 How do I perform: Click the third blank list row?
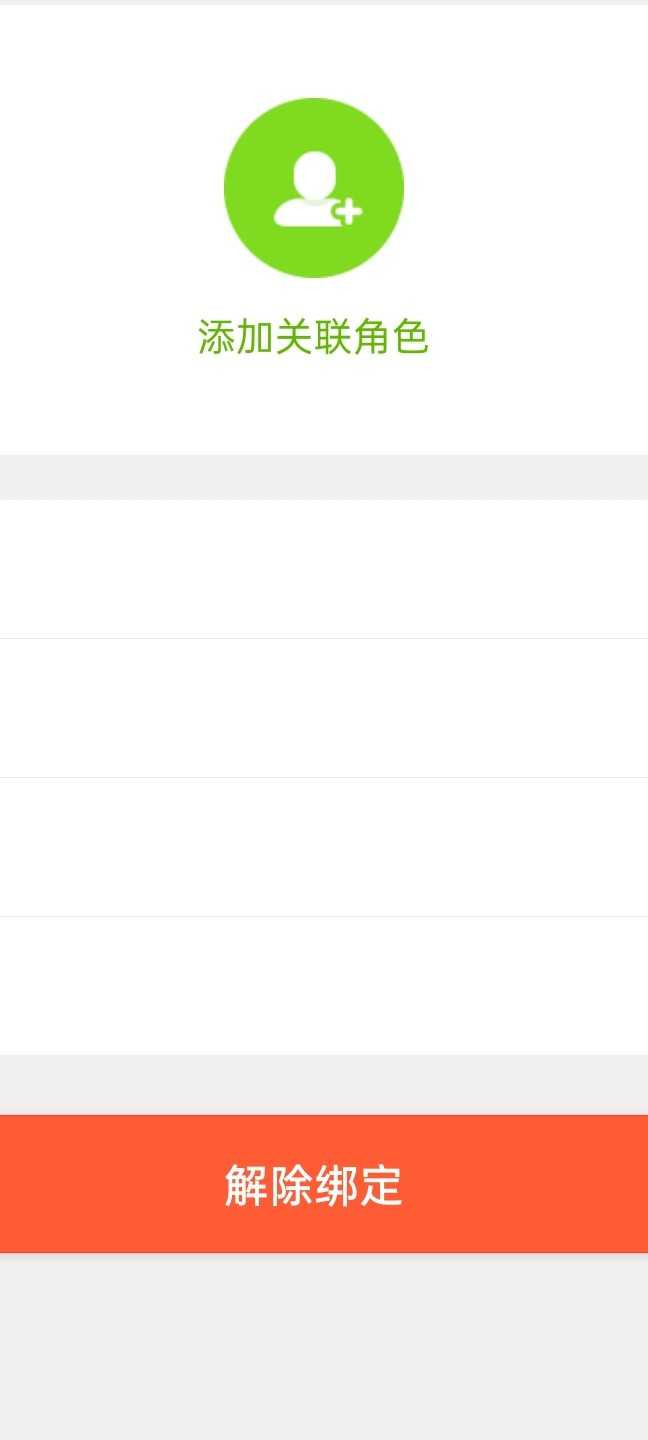coord(324,847)
